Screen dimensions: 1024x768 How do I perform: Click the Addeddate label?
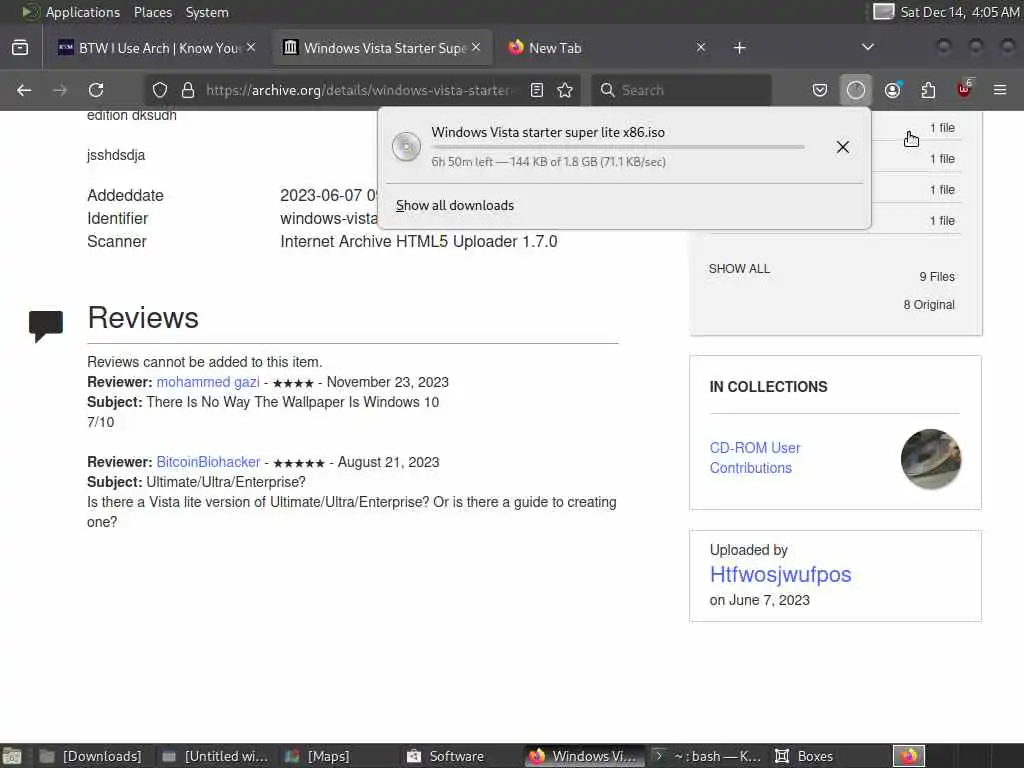(125, 195)
